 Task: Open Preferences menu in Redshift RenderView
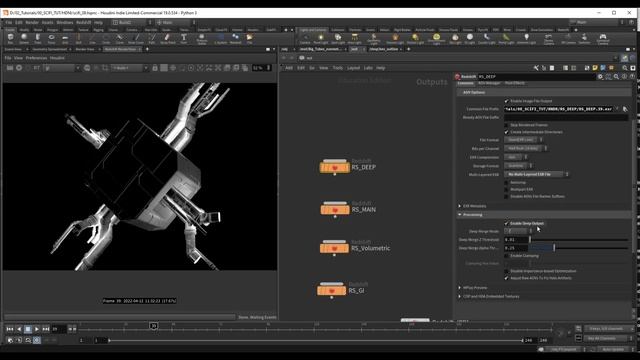[x=36, y=58]
